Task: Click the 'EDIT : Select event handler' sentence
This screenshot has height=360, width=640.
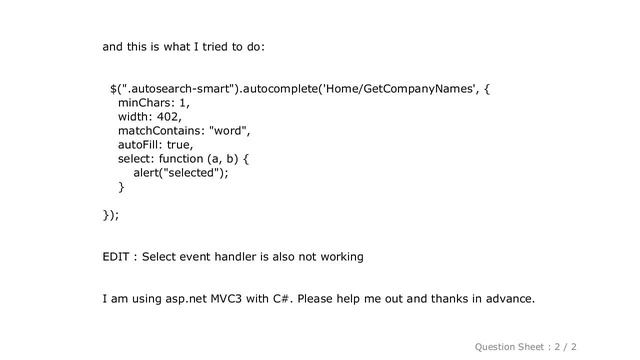Action: (233, 257)
